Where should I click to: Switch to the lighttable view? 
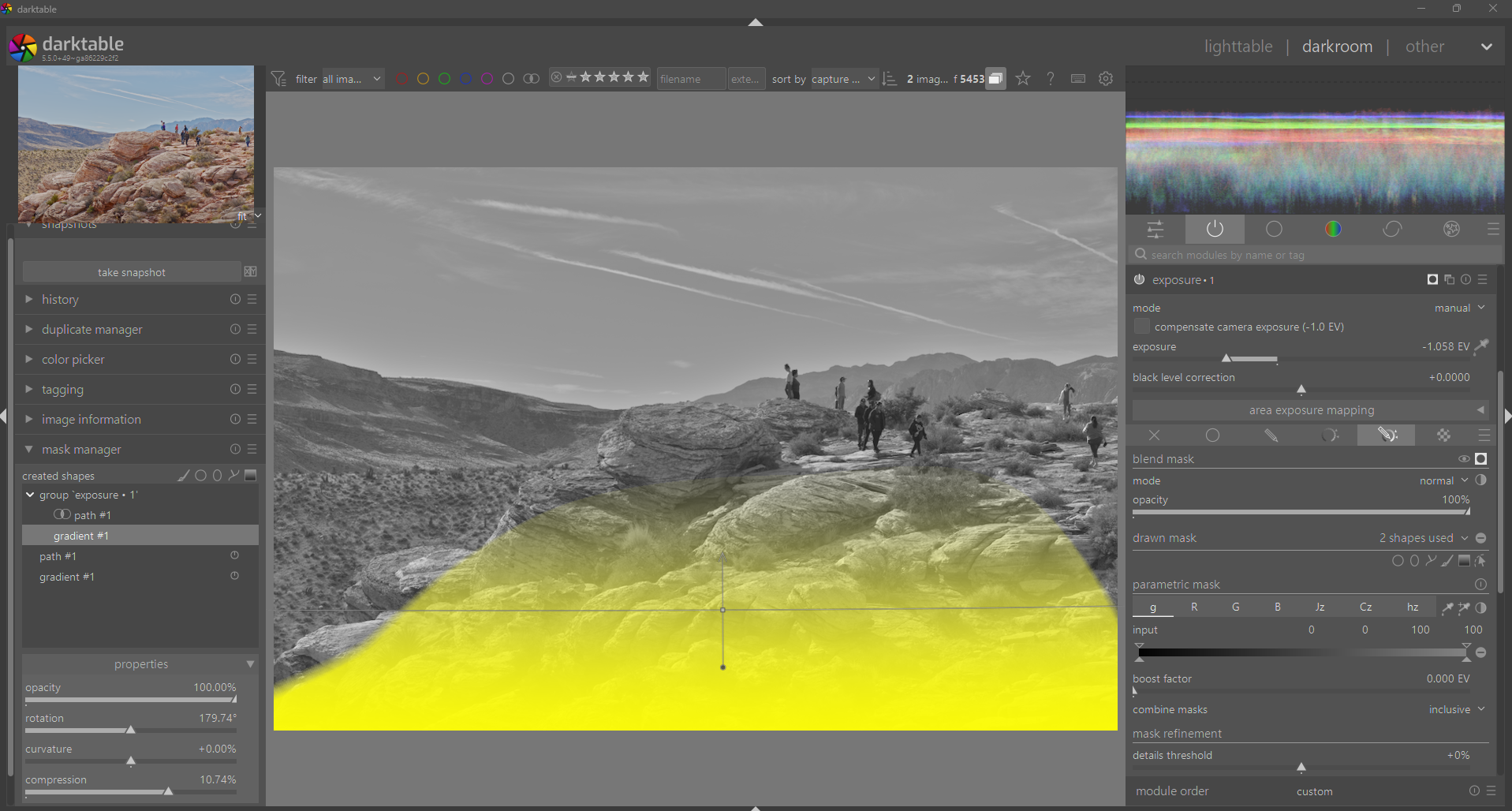(x=1238, y=47)
